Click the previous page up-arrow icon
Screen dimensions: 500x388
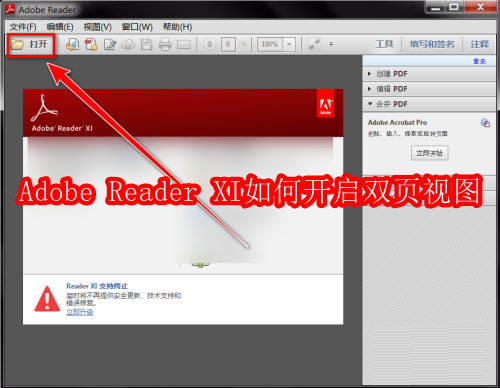point(210,44)
